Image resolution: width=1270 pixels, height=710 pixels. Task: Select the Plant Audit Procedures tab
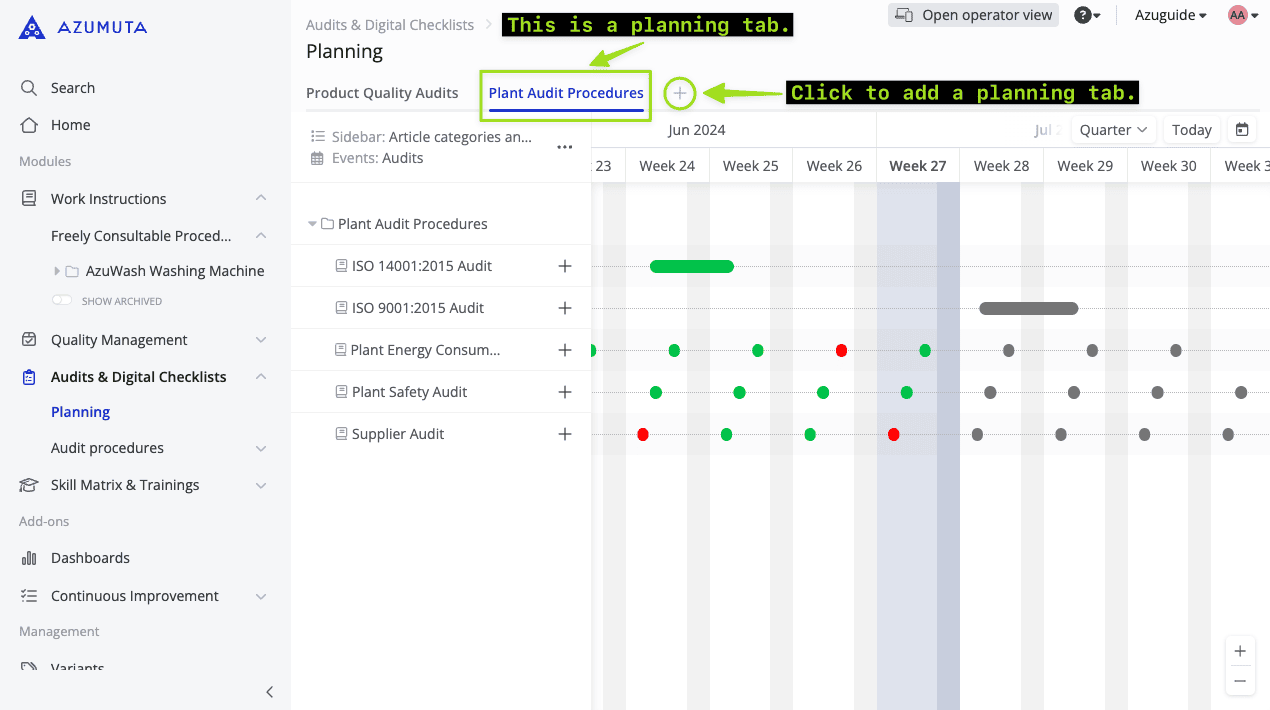point(566,93)
